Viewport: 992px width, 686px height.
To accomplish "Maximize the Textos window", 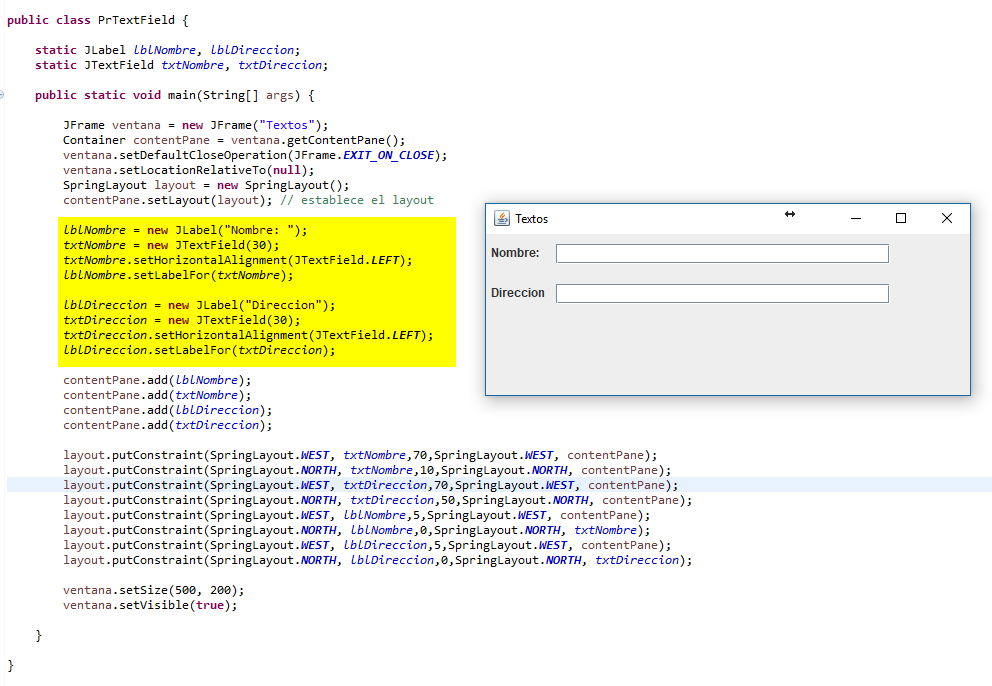I will point(901,218).
